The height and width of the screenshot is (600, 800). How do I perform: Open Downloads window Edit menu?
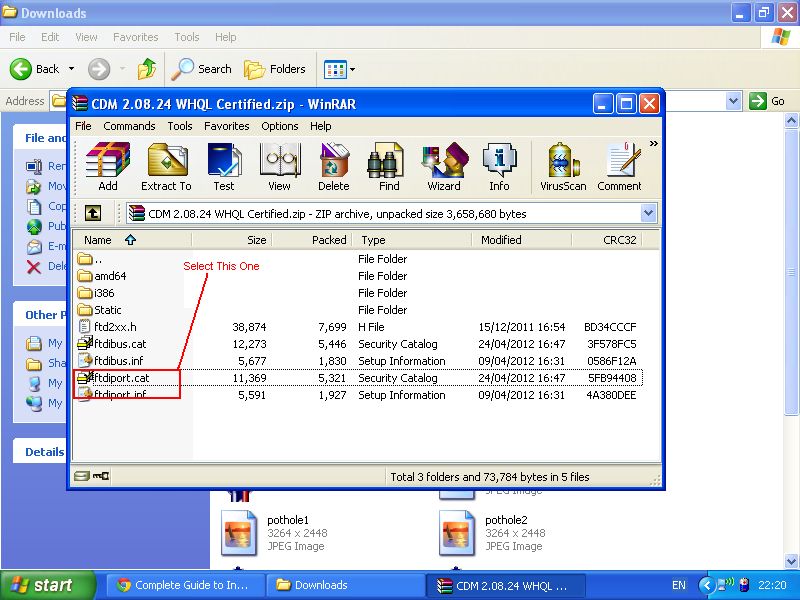[x=50, y=37]
